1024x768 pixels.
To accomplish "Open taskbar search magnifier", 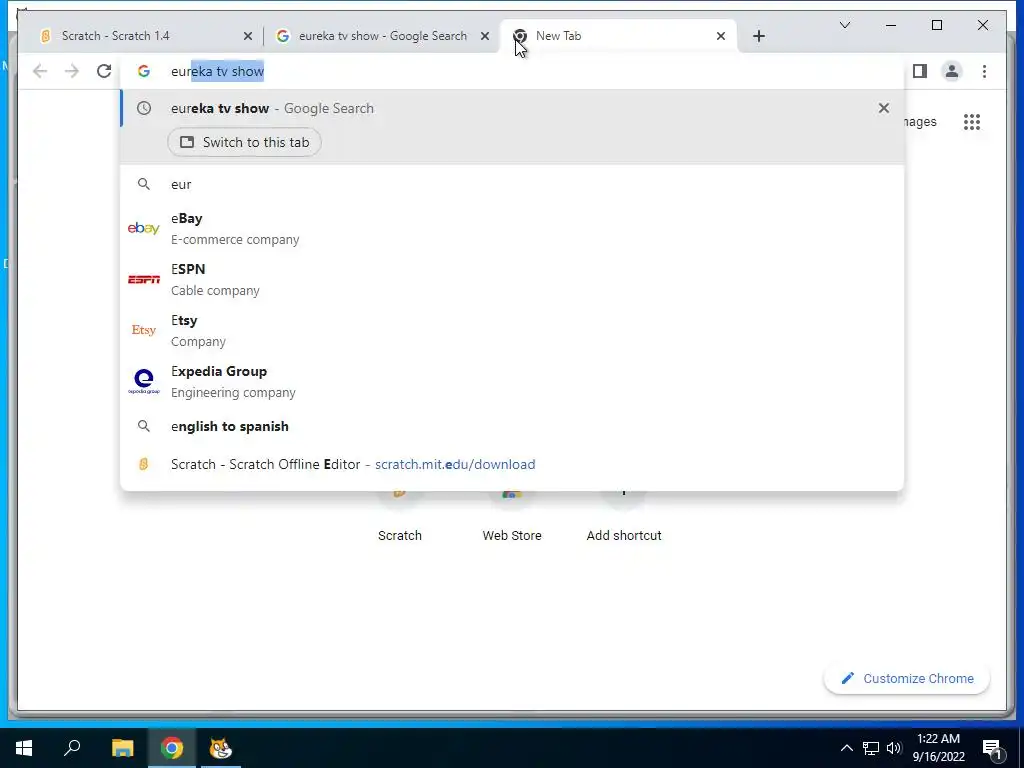I will [72, 748].
